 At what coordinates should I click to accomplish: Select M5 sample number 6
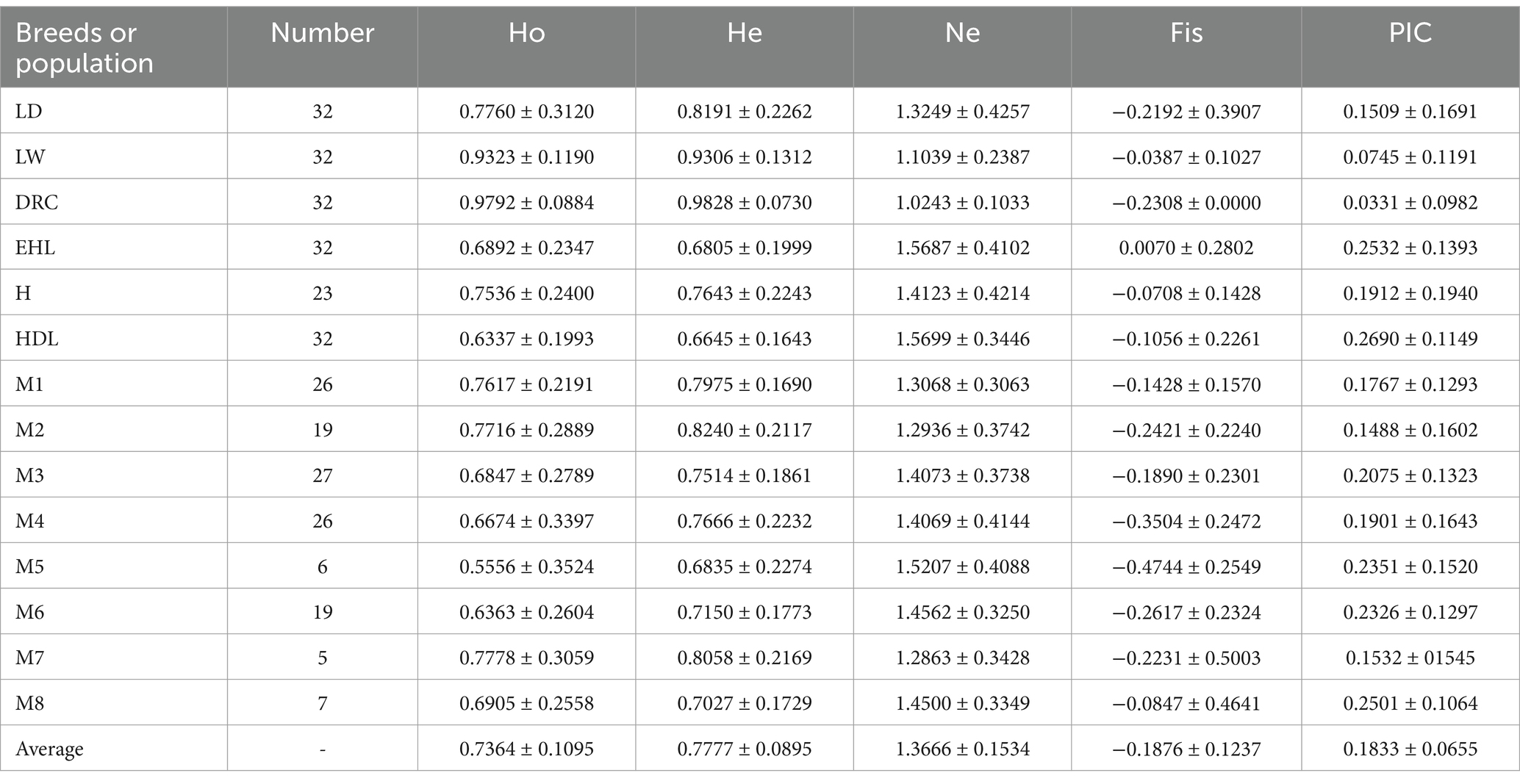[x=323, y=567]
